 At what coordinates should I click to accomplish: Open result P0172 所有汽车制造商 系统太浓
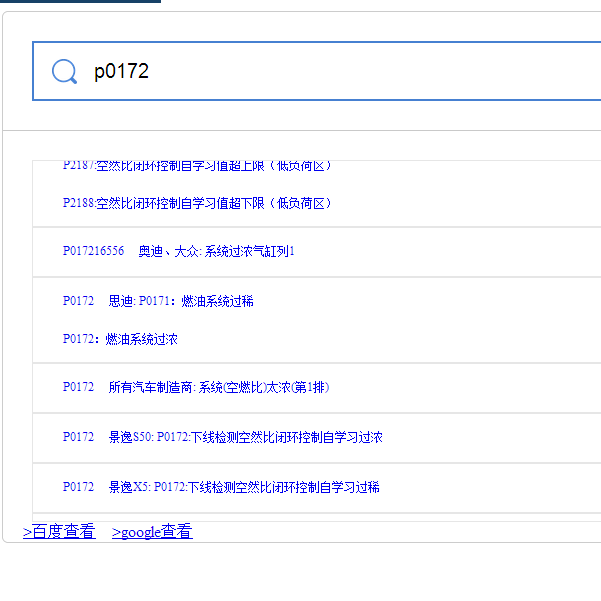point(196,387)
